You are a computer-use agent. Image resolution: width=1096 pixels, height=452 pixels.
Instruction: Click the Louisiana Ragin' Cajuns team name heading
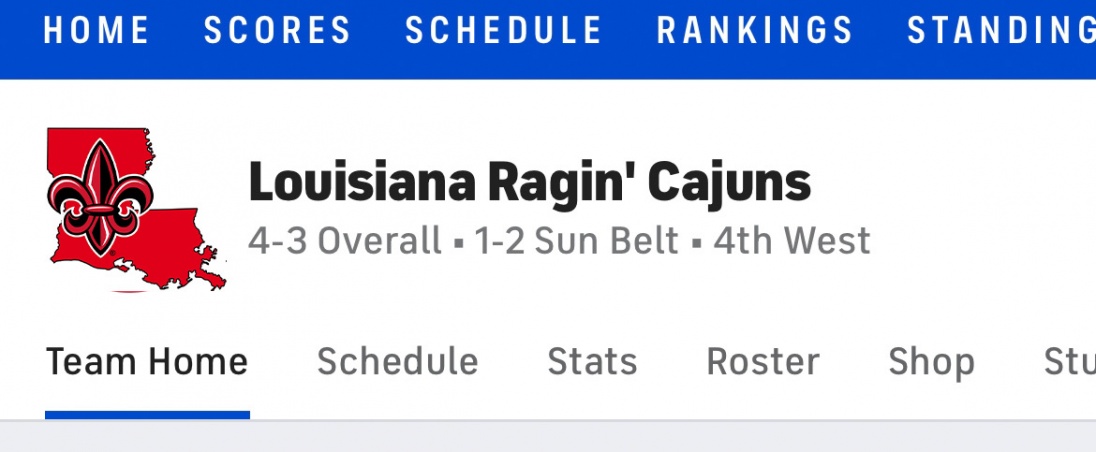[529, 183]
